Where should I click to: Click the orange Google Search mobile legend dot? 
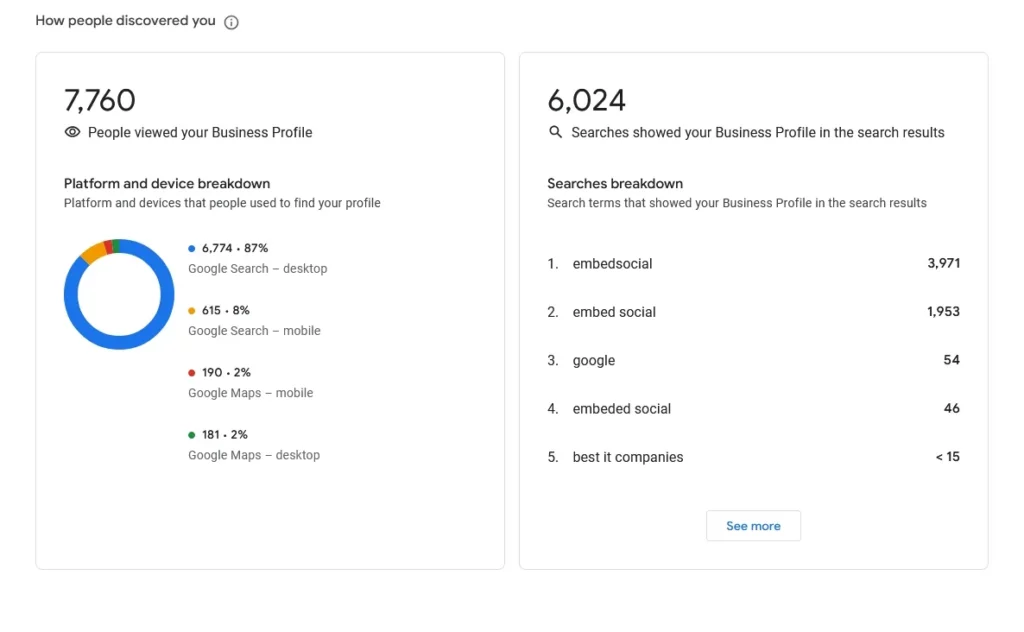[x=192, y=311]
